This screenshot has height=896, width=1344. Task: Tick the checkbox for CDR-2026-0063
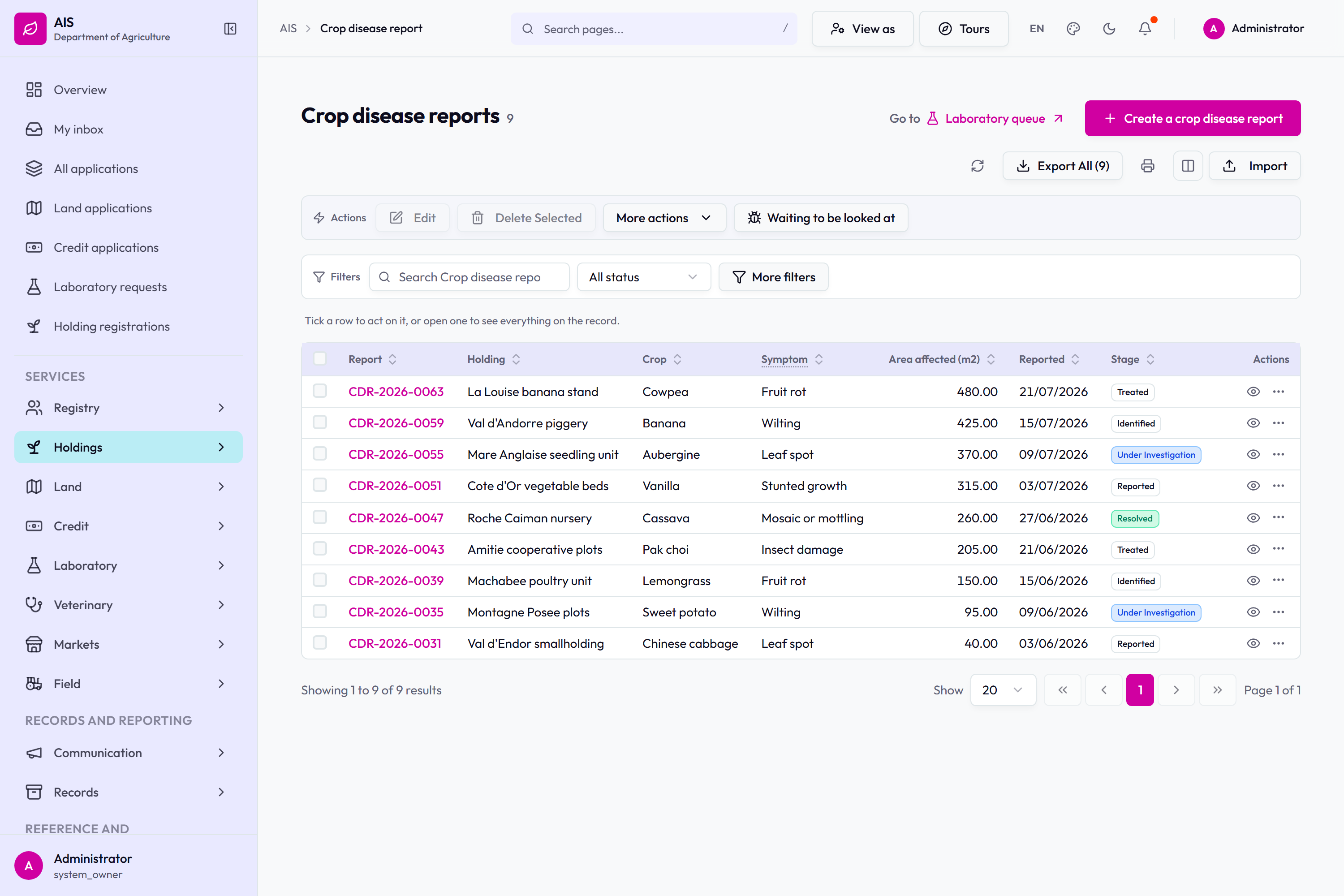click(320, 391)
